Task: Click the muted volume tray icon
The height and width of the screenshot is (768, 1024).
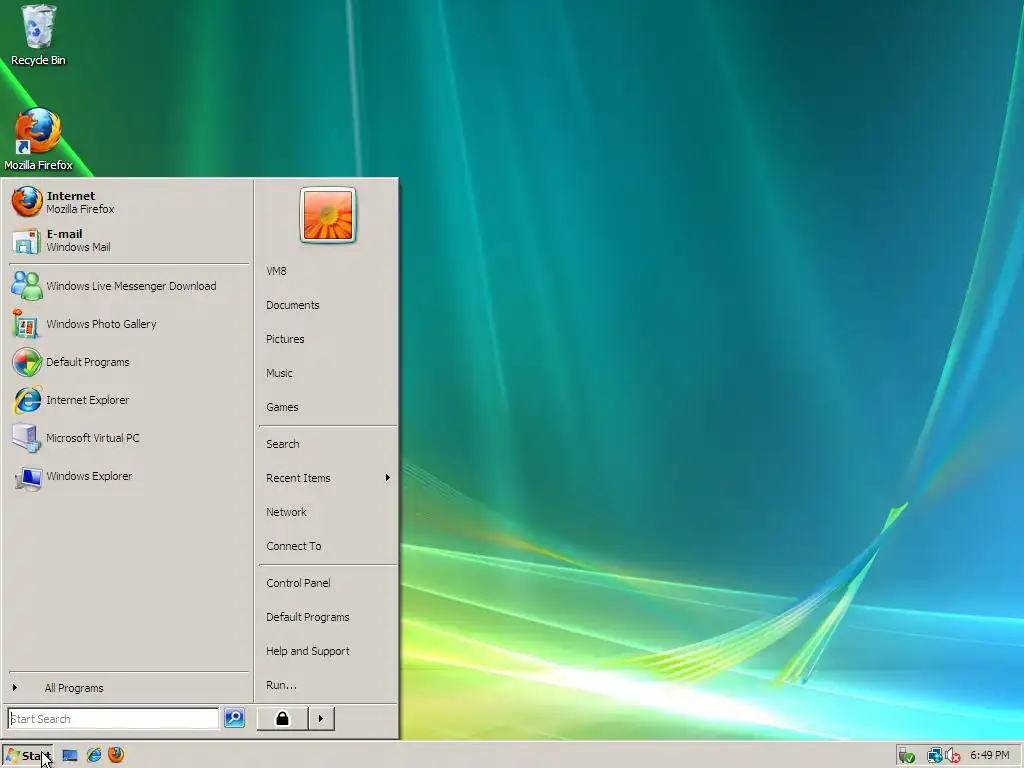Action: pyautogui.click(x=952, y=756)
